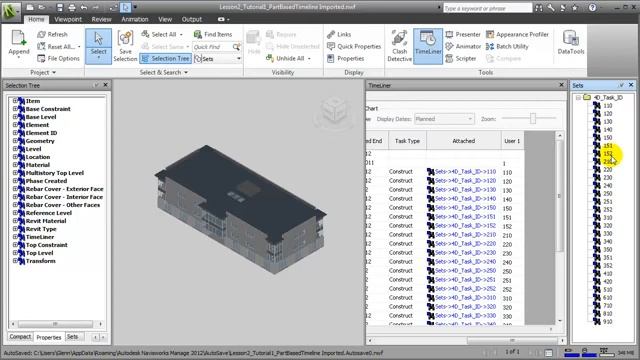Click in the Quick Find input field

[x=212, y=47]
